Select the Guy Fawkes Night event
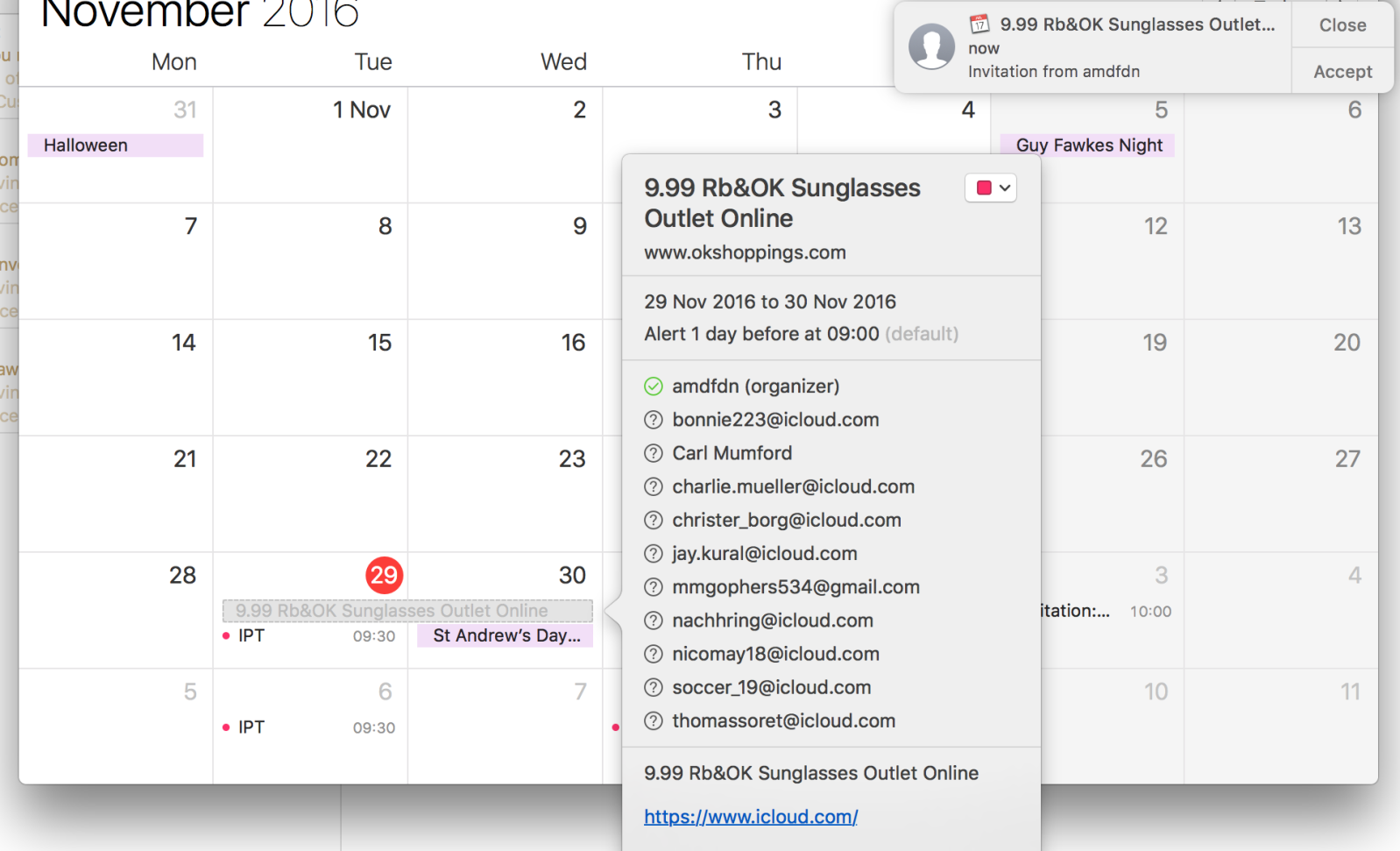The height and width of the screenshot is (851, 1400). (1087, 145)
